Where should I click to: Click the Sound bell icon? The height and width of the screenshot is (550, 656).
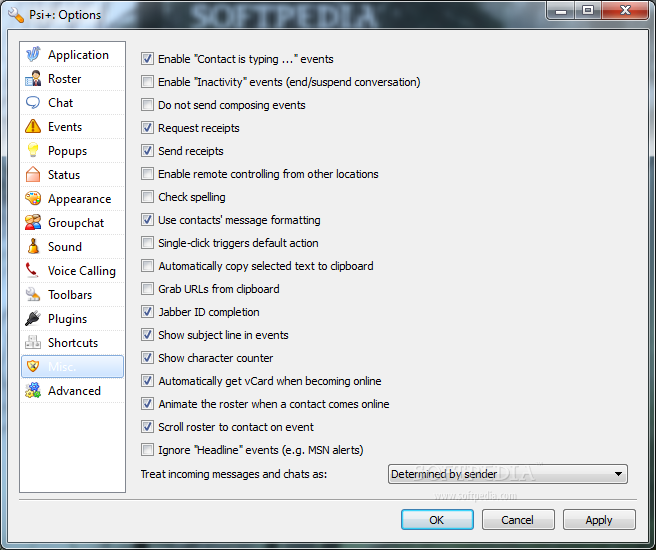(x=33, y=246)
